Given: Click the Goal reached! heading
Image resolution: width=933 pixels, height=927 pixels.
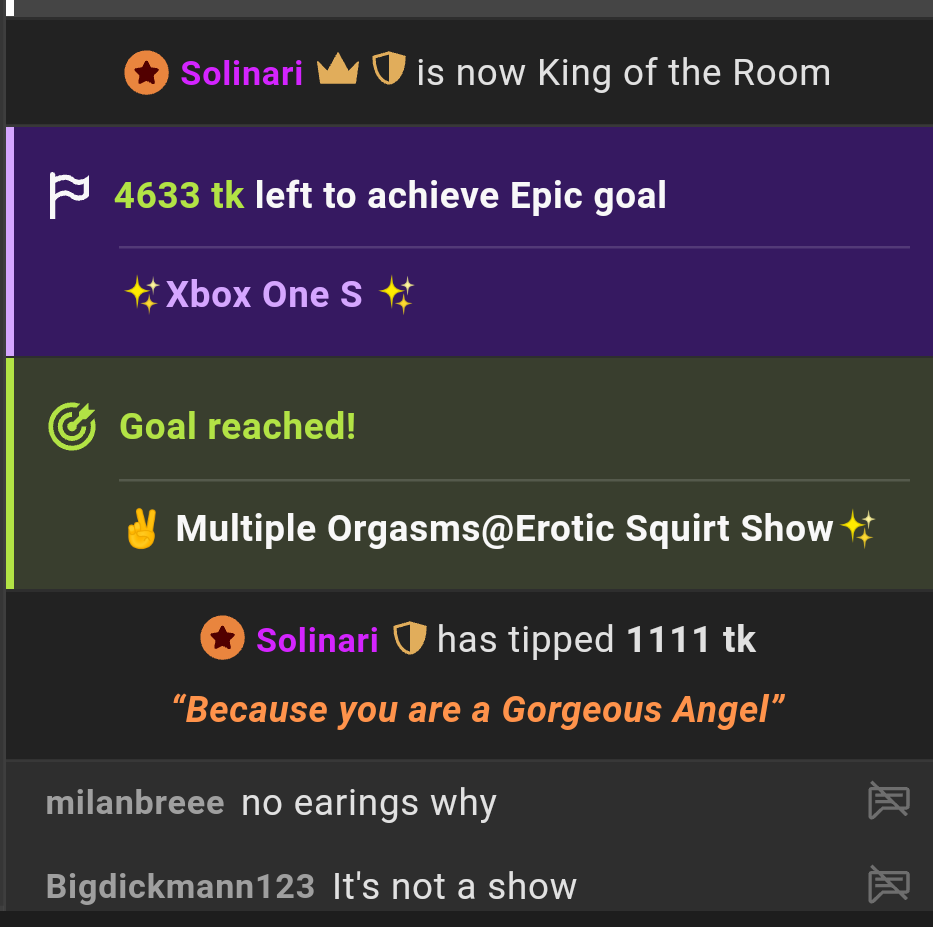Looking at the screenshot, I should [238, 427].
